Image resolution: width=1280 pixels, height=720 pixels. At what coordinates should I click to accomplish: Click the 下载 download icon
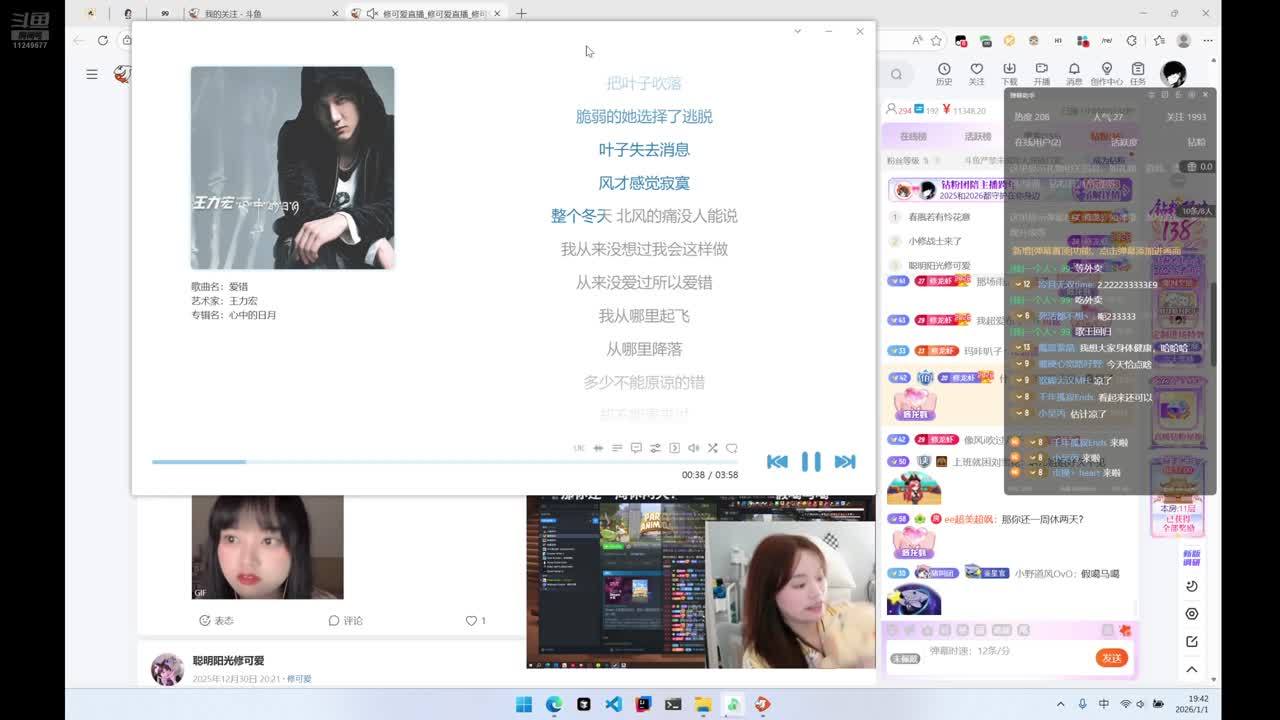point(1009,74)
